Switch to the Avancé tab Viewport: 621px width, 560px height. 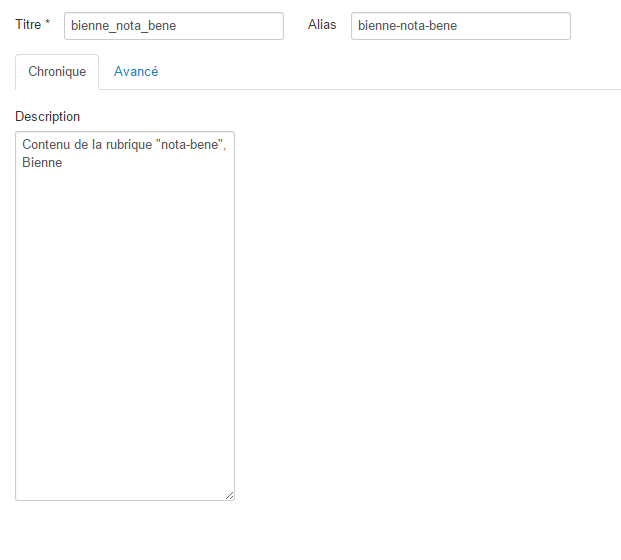136,72
